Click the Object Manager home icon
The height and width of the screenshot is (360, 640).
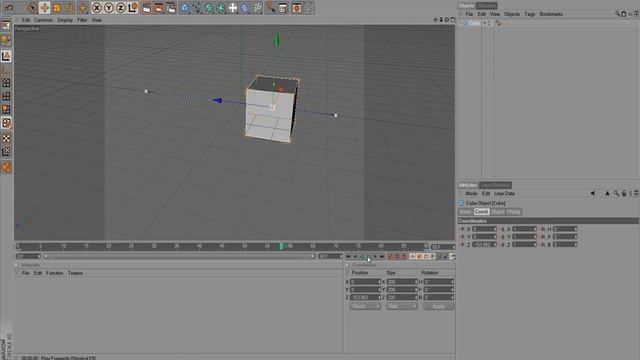click(x=624, y=14)
